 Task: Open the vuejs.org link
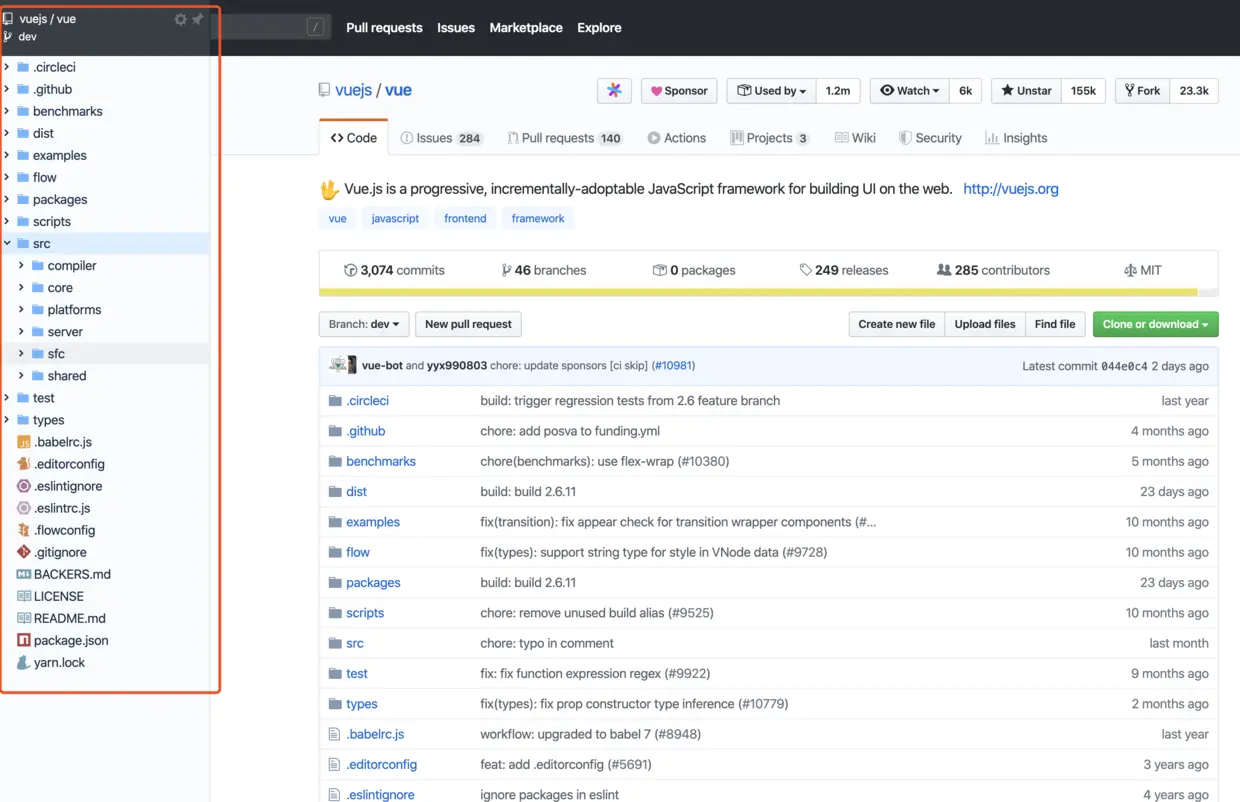coord(1010,188)
